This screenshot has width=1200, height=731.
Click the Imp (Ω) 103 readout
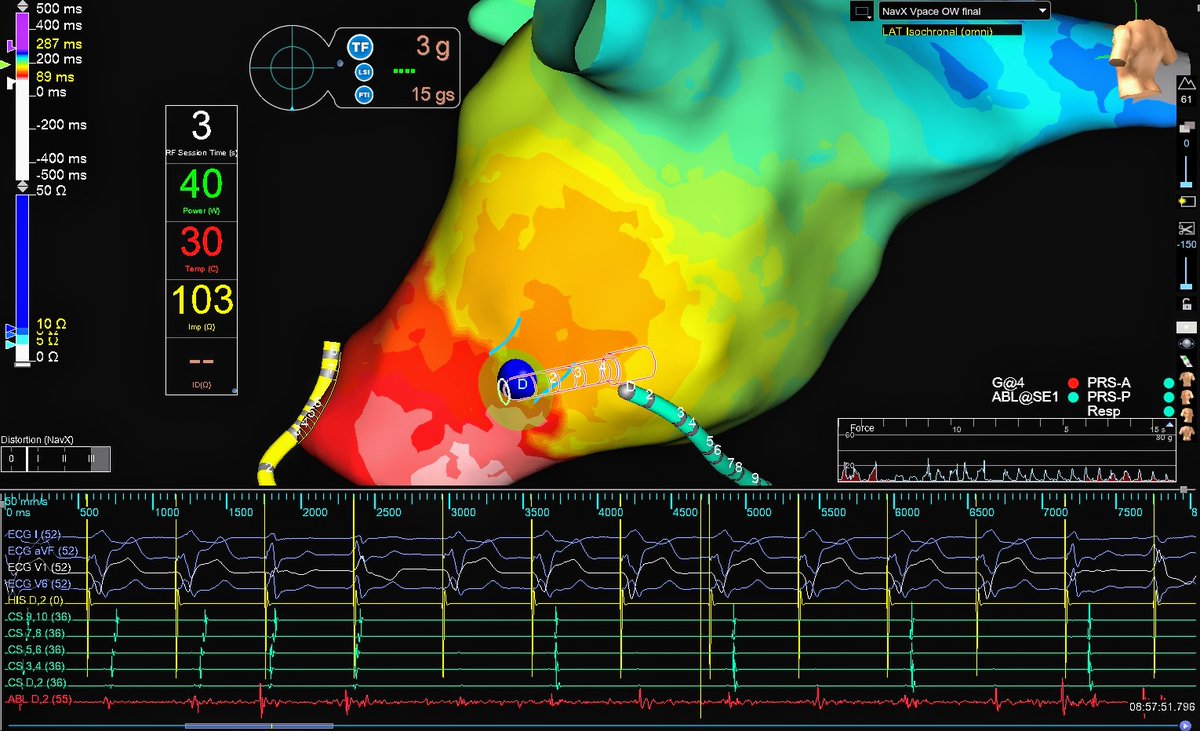coord(202,307)
